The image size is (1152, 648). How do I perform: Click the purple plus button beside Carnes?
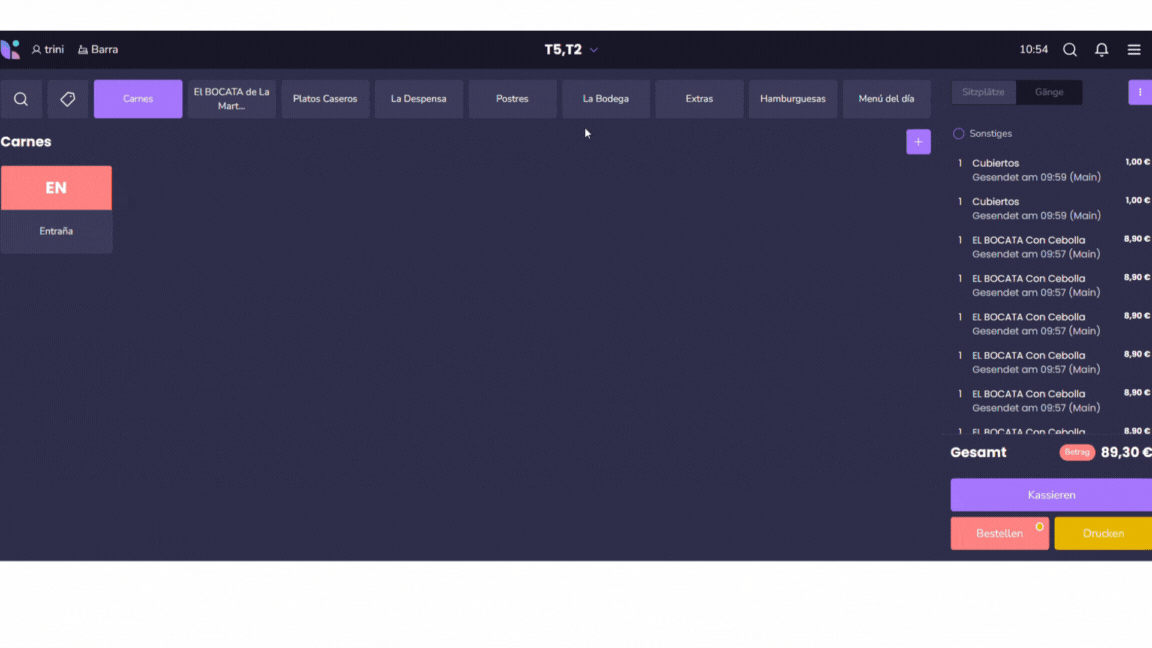918,142
